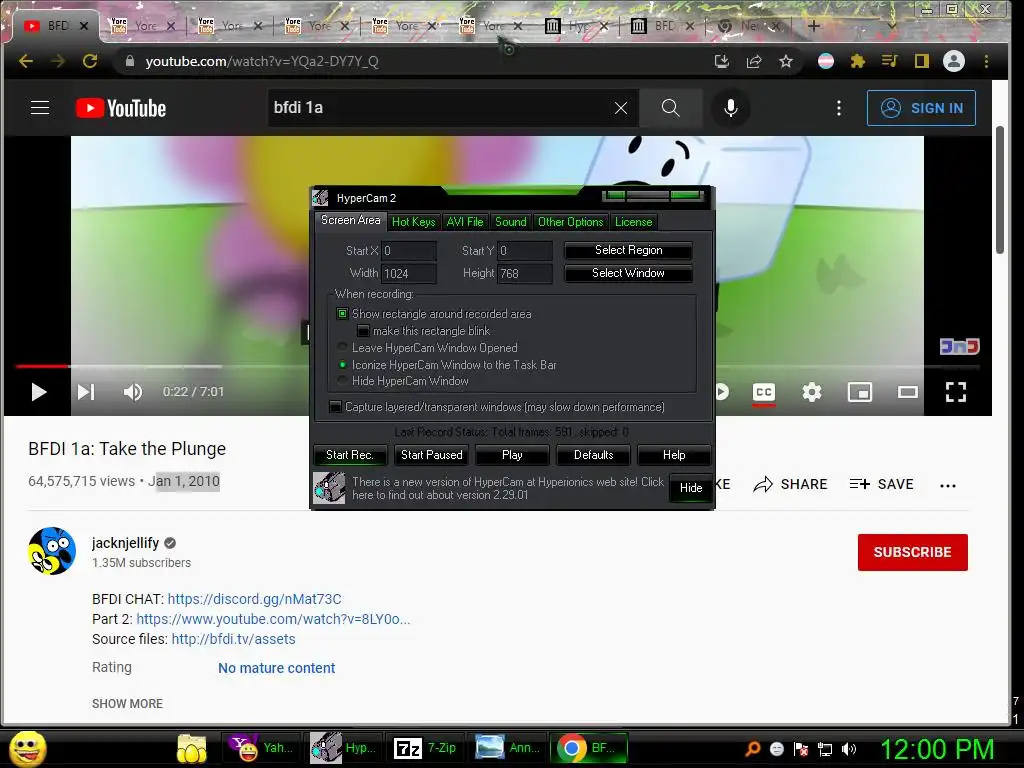Viewport: 1024px width, 768px height.
Task: Open the smiley Start button
Action: click(x=27, y=748)
